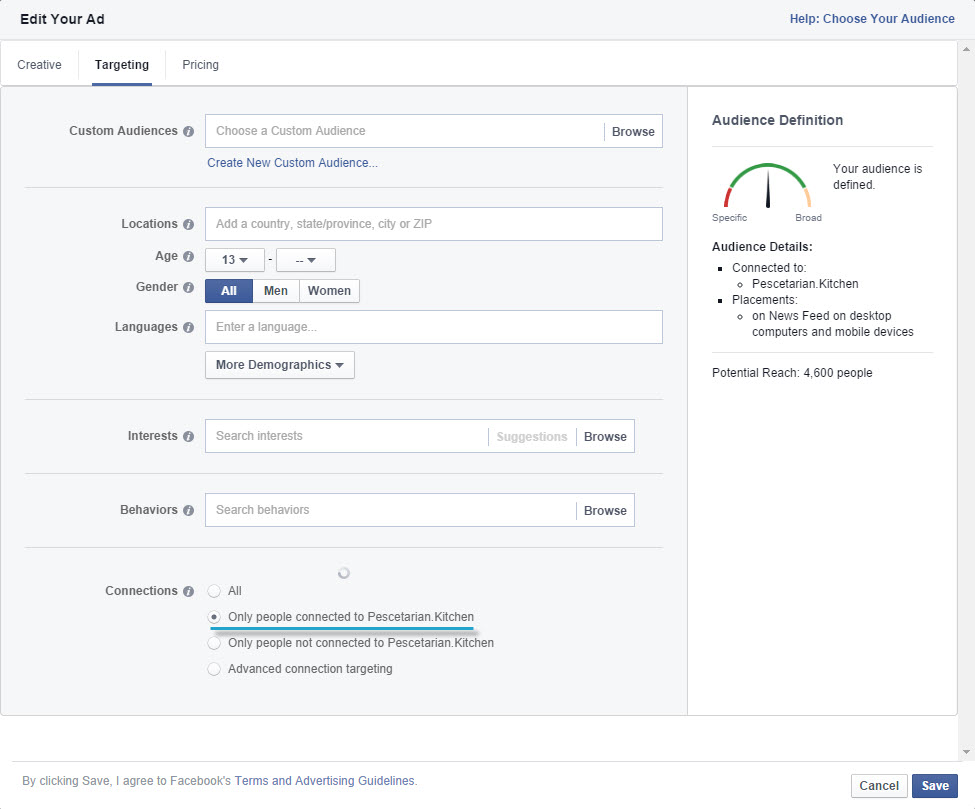
Task: Choose All gender toggle
Action: click(229, 290)
